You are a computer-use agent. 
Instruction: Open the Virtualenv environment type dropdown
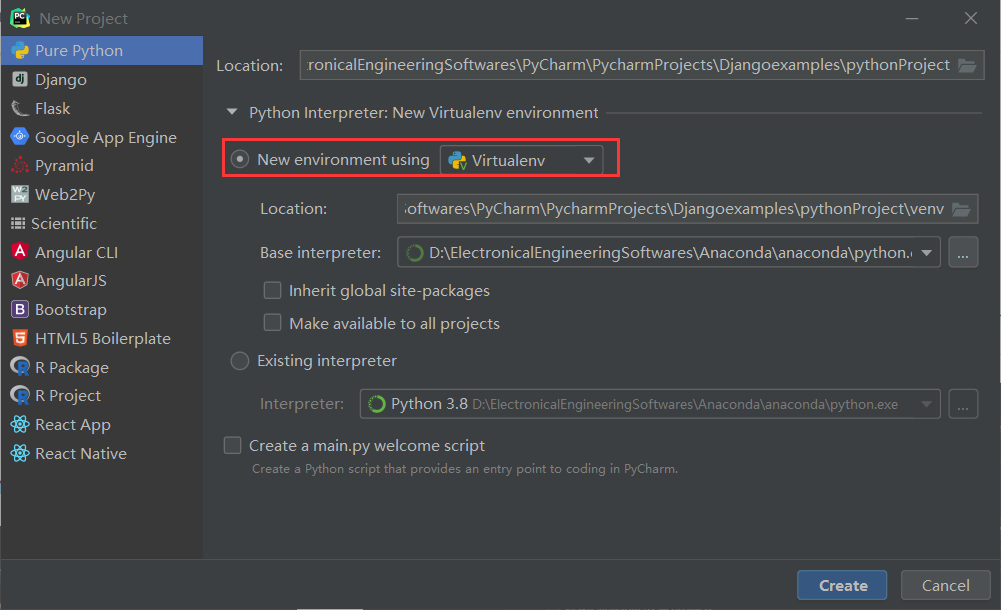pos(522,160)
